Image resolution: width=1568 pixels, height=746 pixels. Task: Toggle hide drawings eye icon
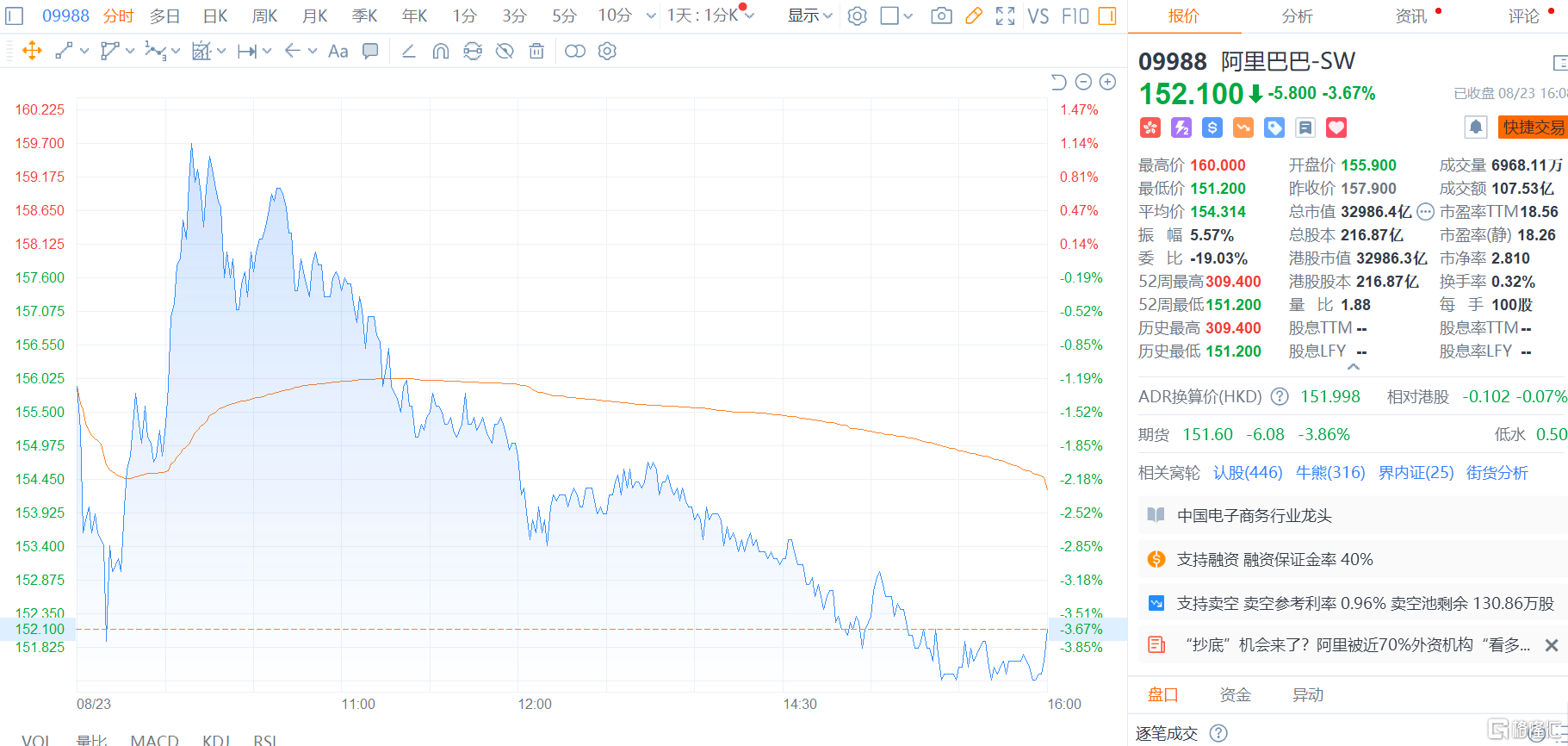505,52
